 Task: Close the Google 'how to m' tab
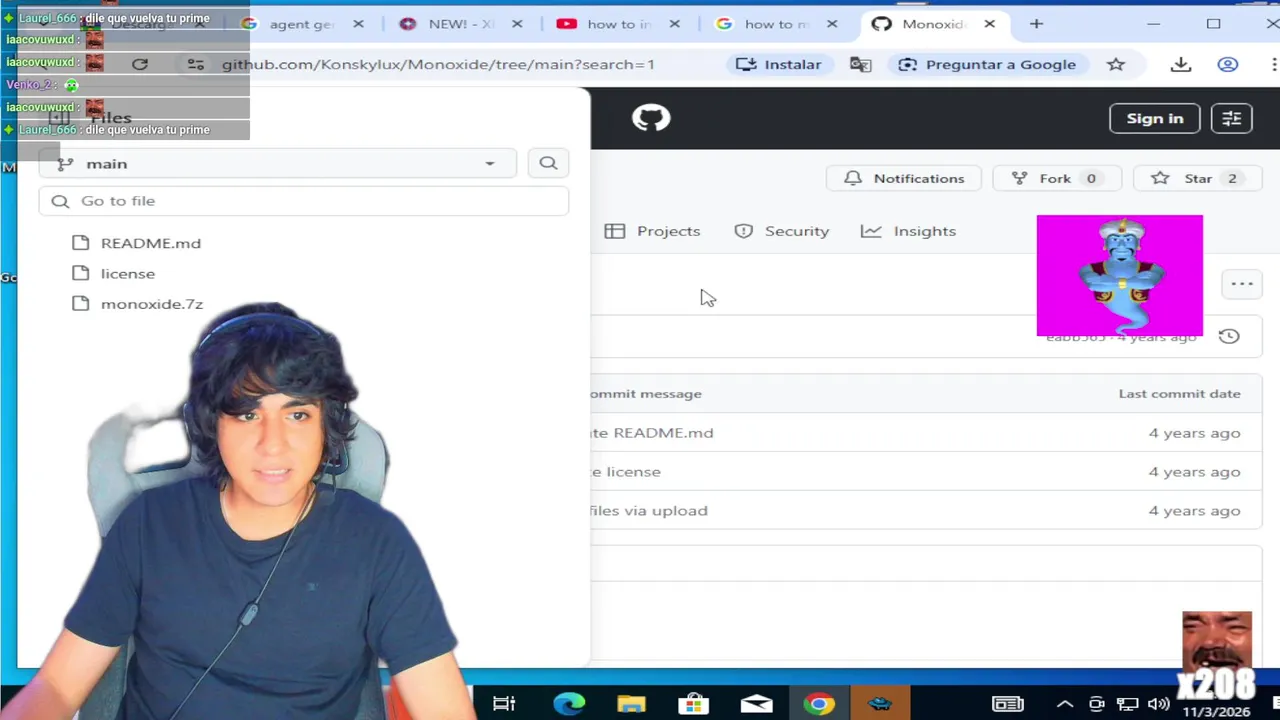click(x=832, y=24)
